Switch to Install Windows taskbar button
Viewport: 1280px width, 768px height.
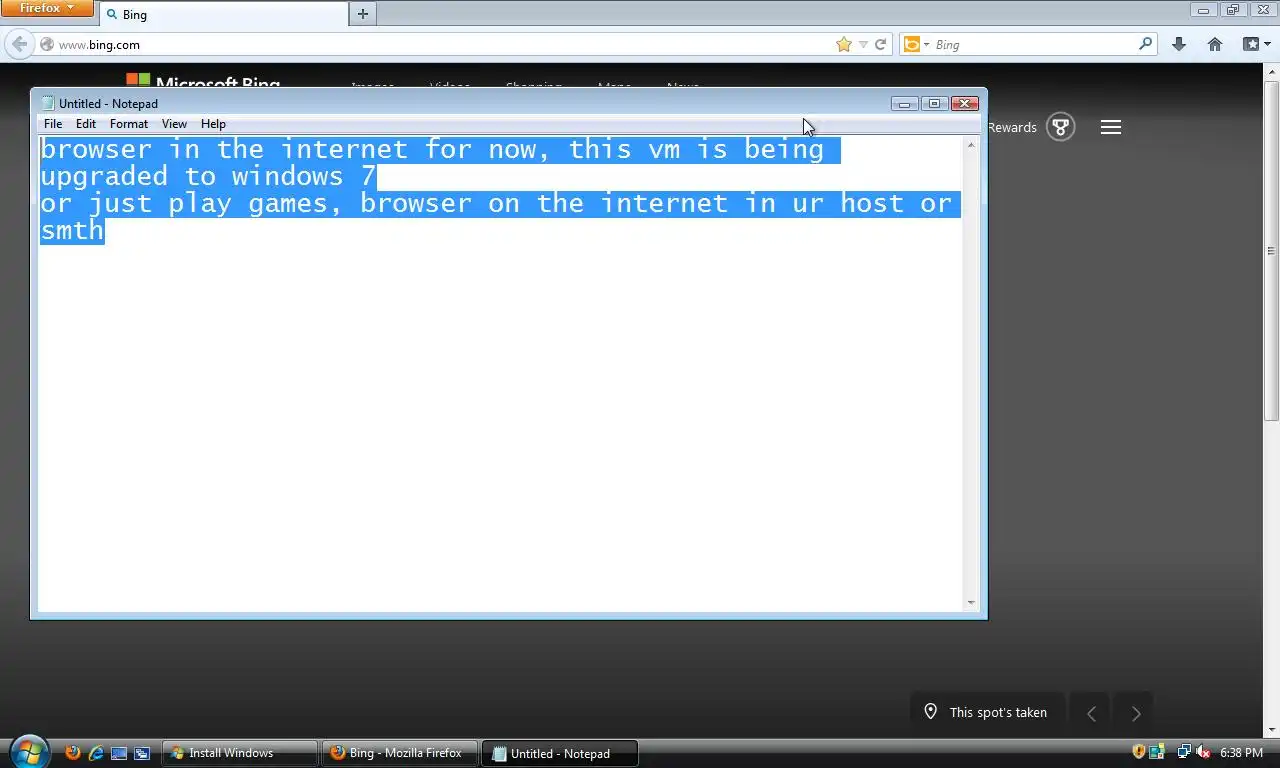coord(239,753)
